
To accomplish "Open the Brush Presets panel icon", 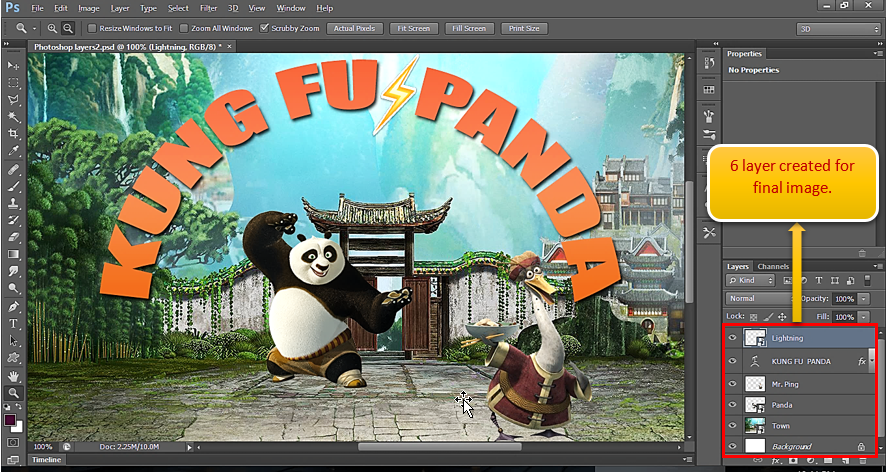I will tap(709, 134).
